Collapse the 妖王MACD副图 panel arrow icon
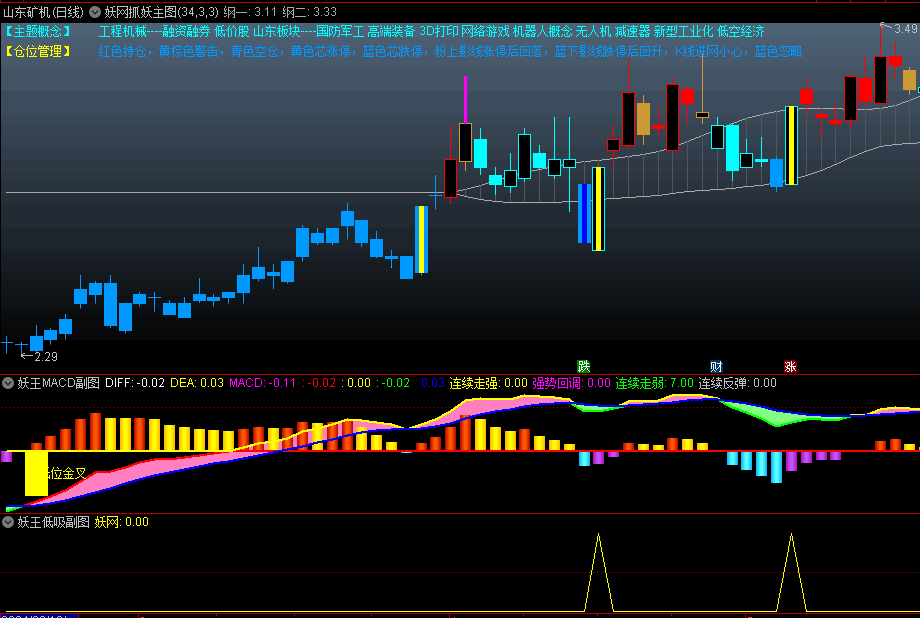 [8, 384]
